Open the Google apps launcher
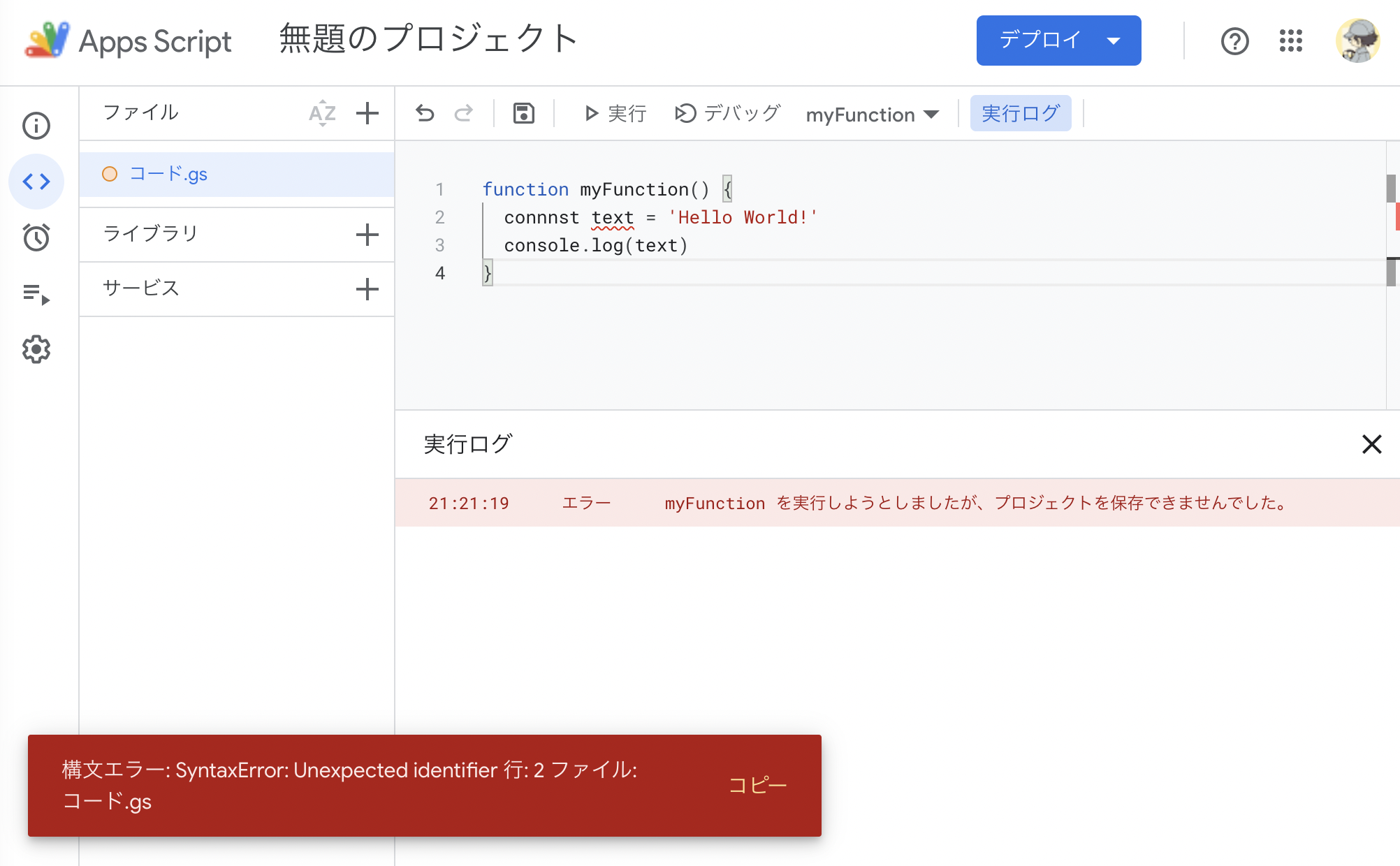 point(1292,41)
